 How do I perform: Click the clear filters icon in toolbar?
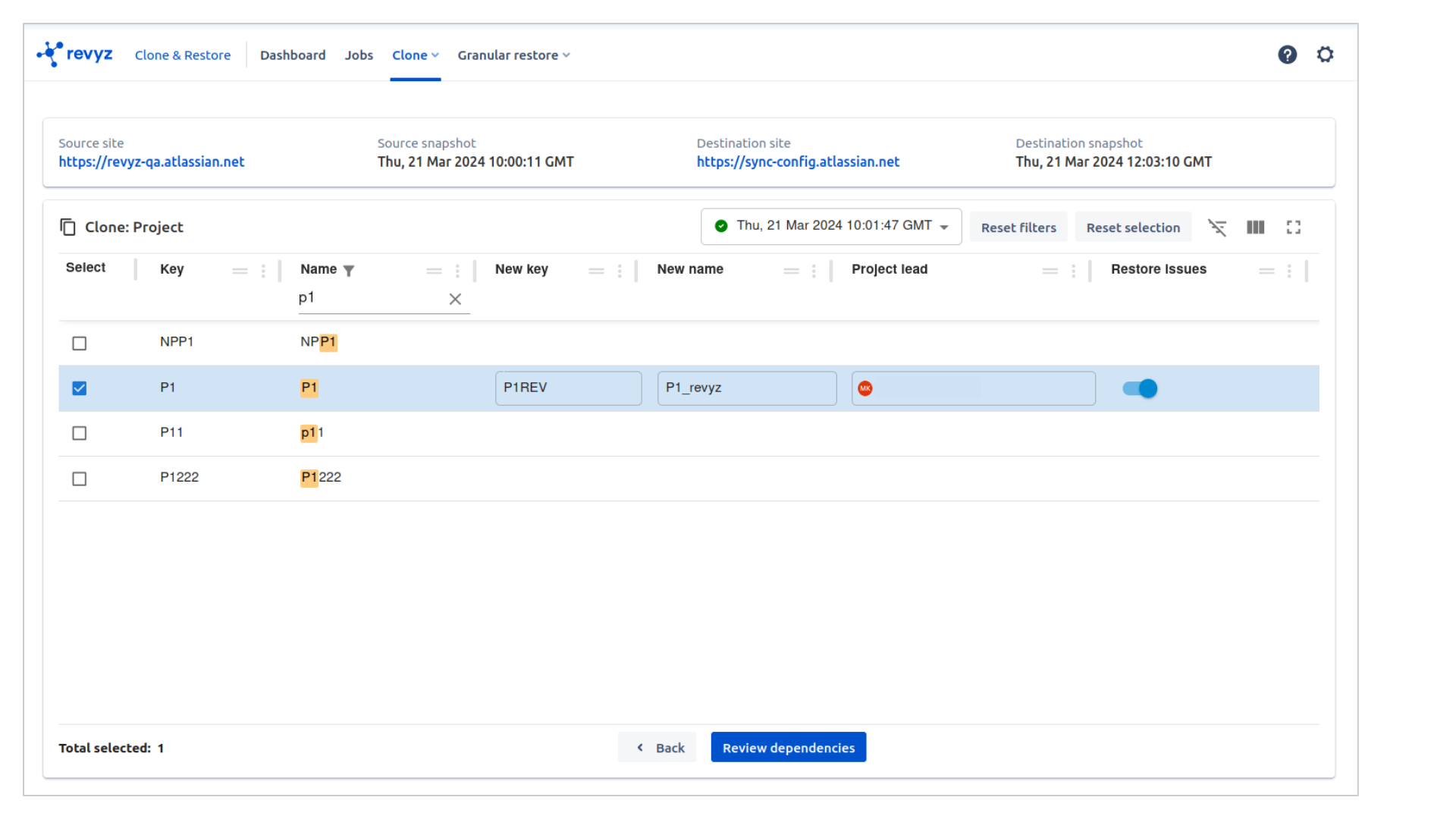(1217, 228)
